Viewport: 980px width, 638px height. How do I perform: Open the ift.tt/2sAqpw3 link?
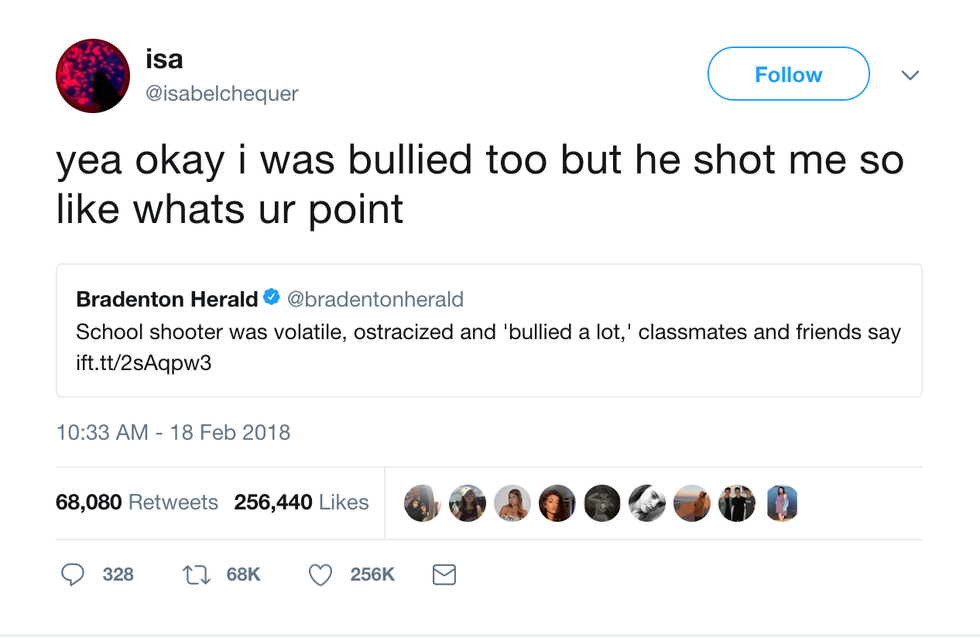(144, 364)
